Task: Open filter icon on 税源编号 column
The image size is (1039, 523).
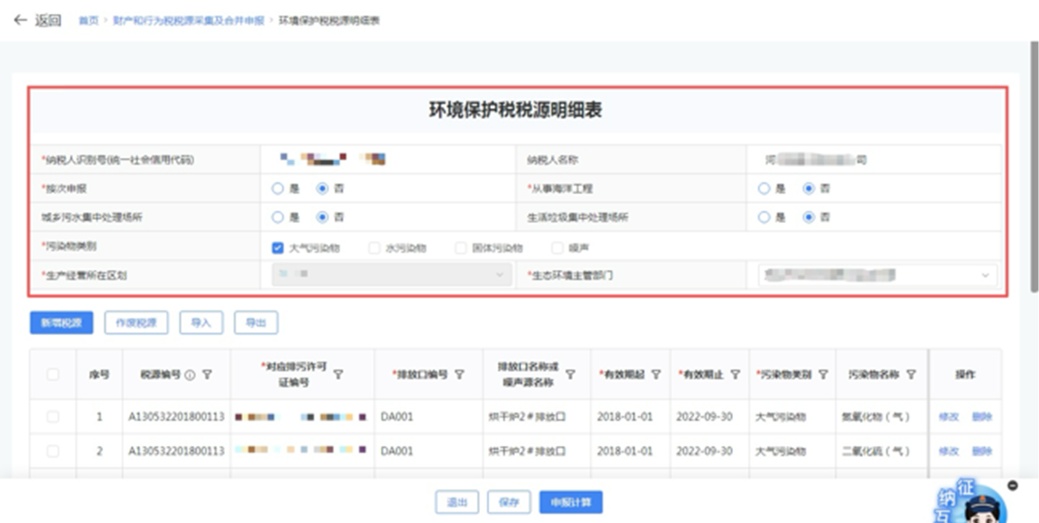Action: point(207,375)
